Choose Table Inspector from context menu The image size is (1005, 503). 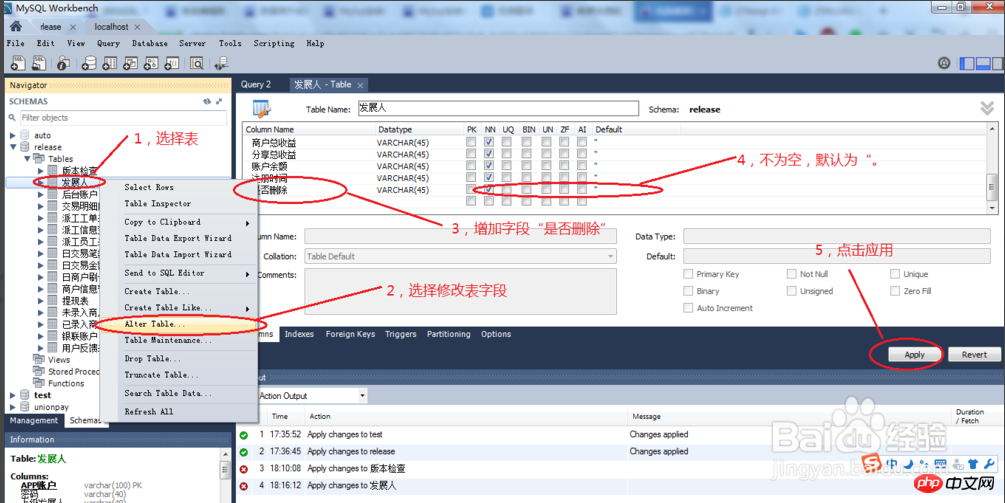[158, 204]
